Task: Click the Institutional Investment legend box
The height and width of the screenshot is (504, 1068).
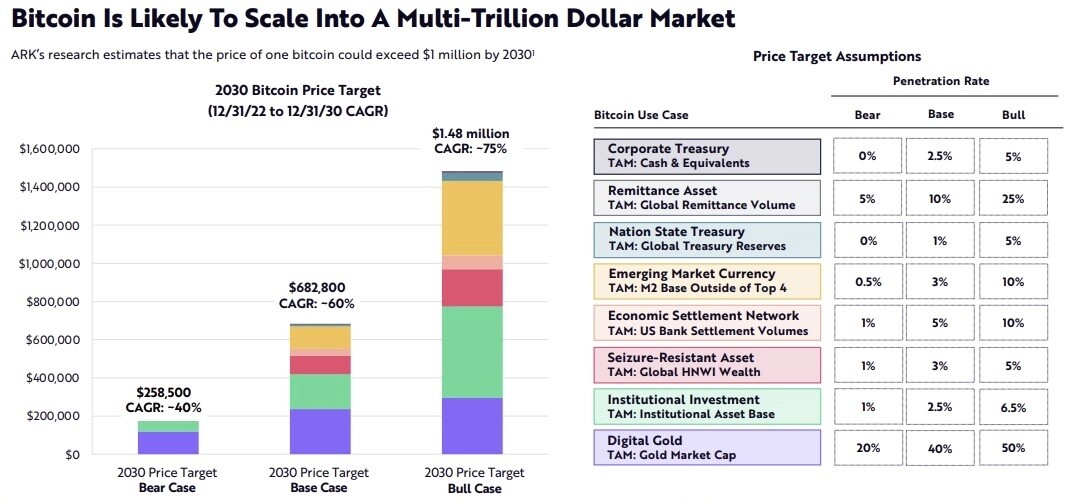Action: coord(707,406)
